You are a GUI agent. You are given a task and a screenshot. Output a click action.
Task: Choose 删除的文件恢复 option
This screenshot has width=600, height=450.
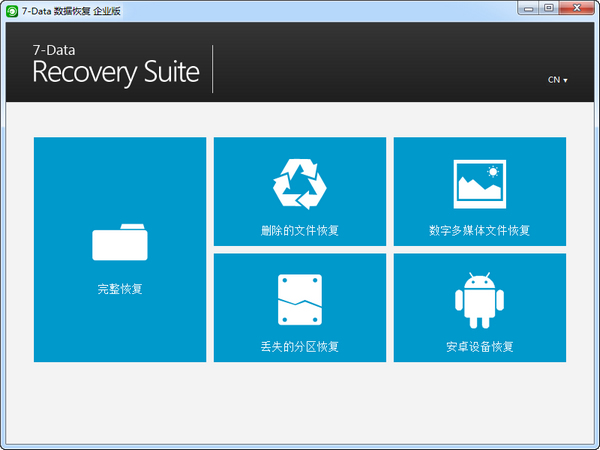point(300,192)
